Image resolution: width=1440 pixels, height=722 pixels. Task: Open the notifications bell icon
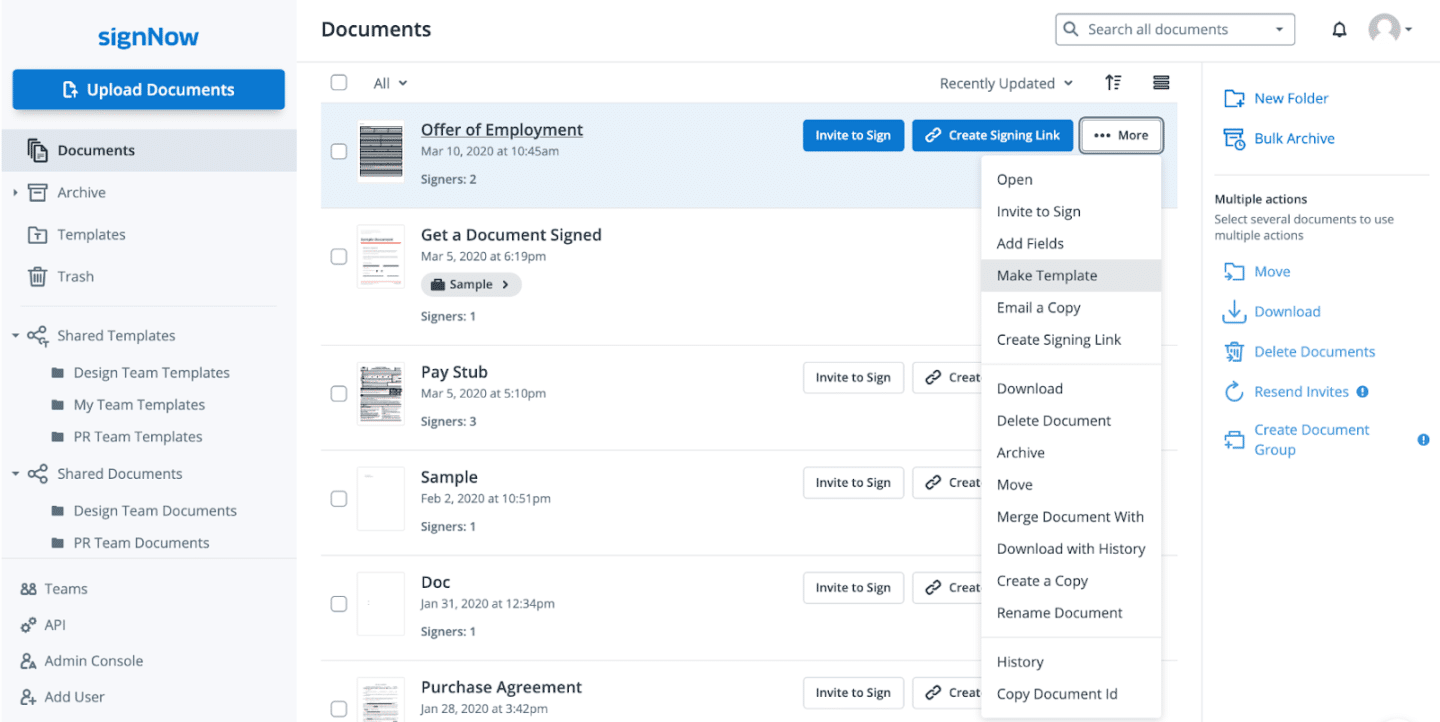(1339, 29)
